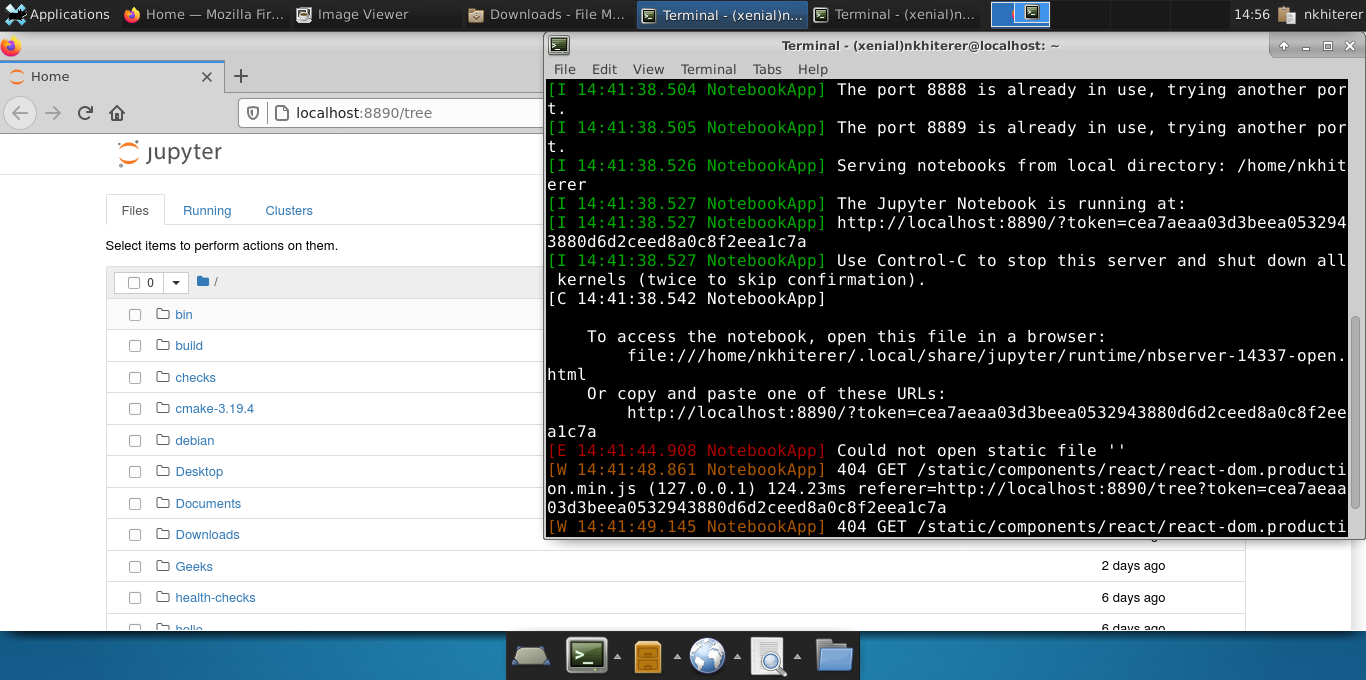Screen dimensions: 1366x680
Task: Click the Firefox forward arrow button
Action: pyautogui.click(x=53, y=113)
